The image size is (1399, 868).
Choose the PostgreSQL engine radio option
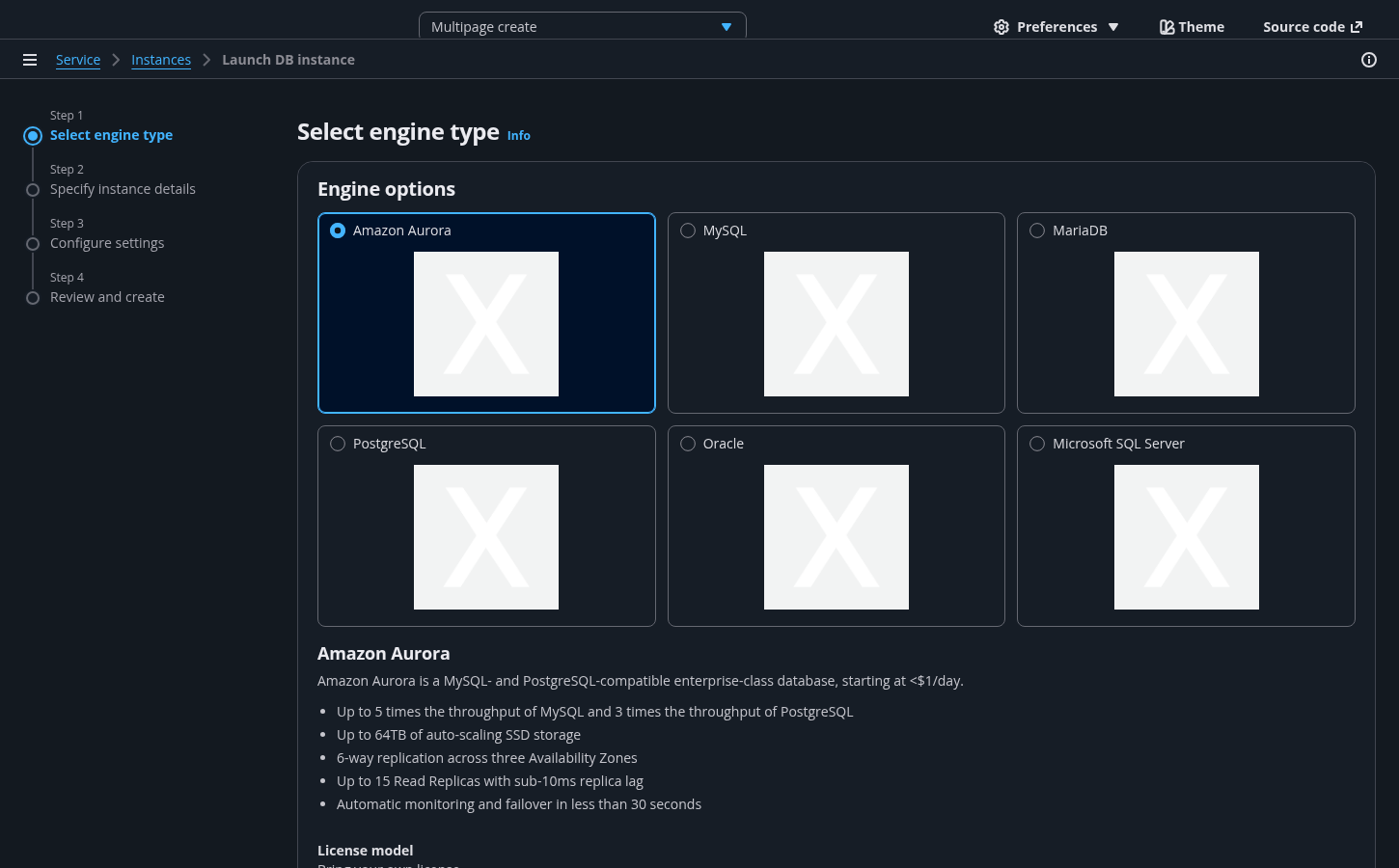(338, 444)
